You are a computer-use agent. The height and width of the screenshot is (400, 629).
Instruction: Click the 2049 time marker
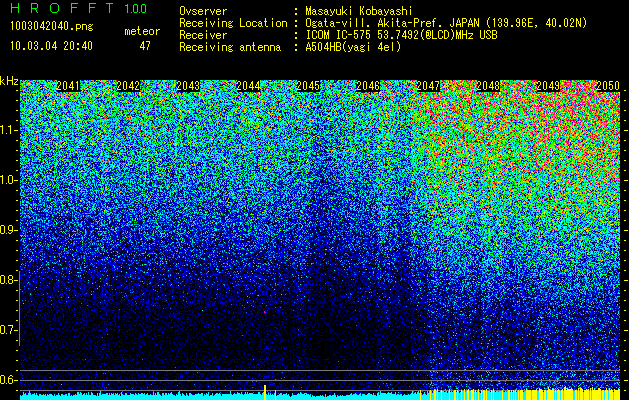[548, 86]
